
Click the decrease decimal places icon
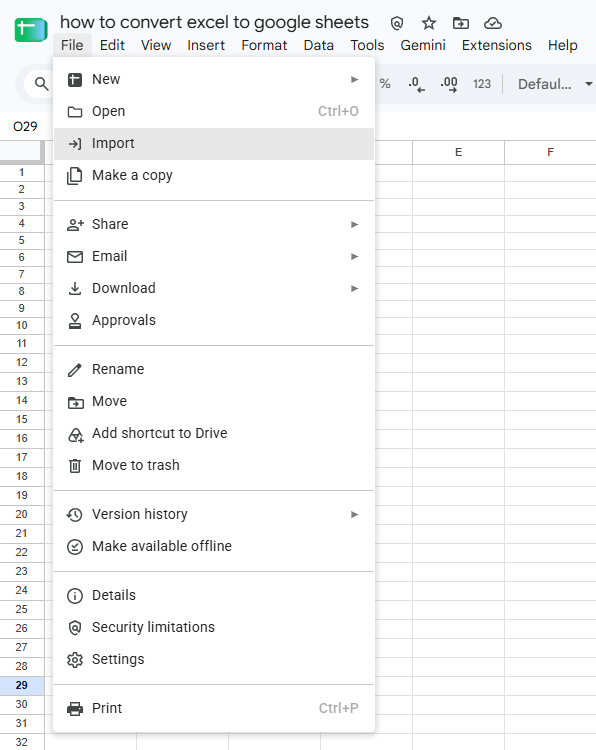(416, 84)
